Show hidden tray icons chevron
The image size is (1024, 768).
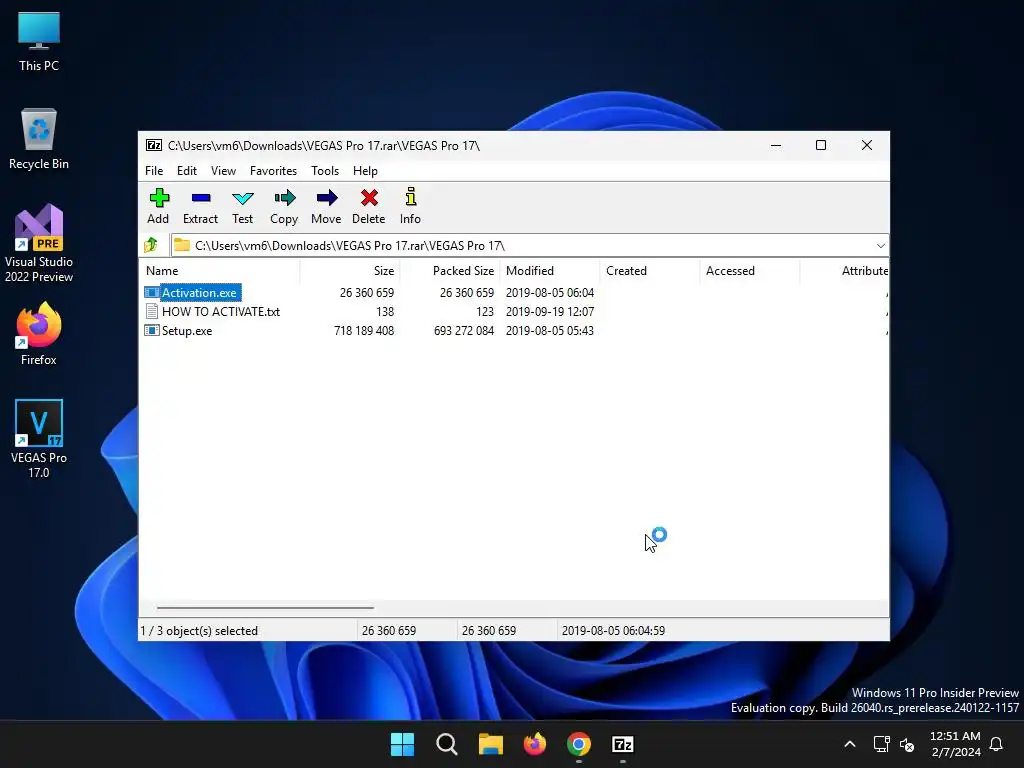850,744
